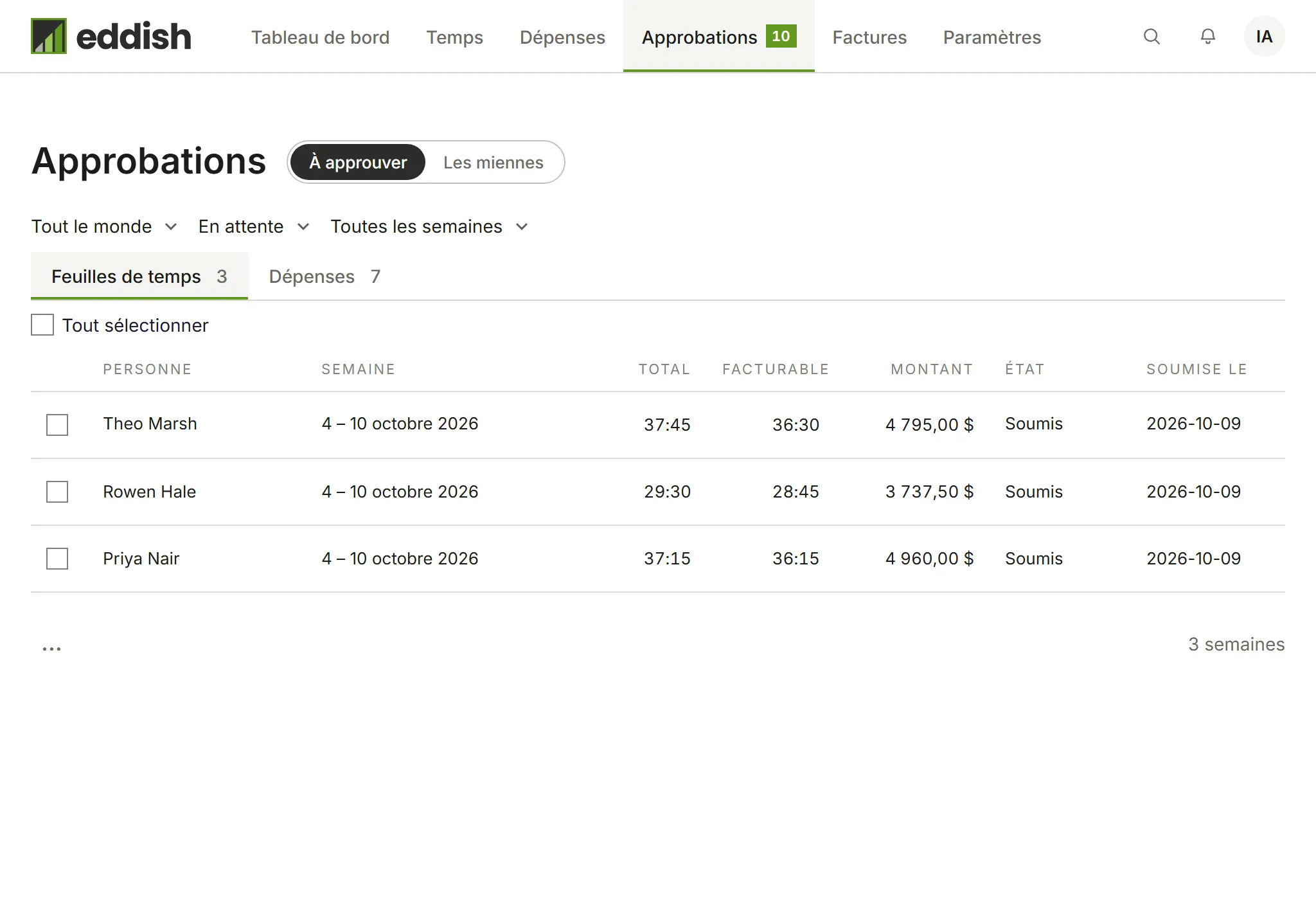Go to Factures page
Screen dimensions: 1316x900
[869, 37]
